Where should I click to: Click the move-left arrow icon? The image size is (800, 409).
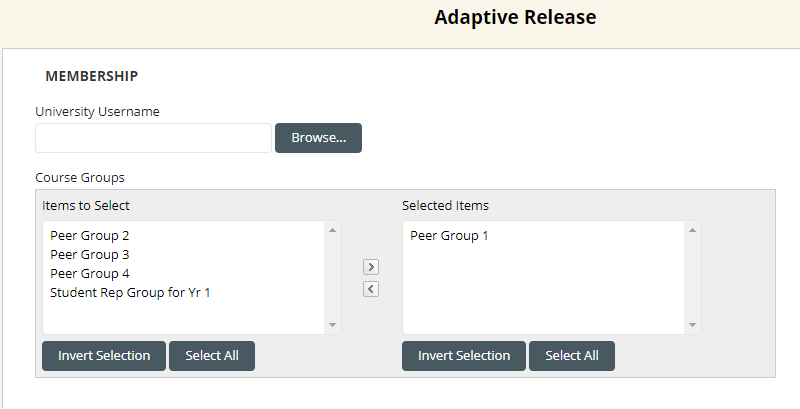[370, 289]
